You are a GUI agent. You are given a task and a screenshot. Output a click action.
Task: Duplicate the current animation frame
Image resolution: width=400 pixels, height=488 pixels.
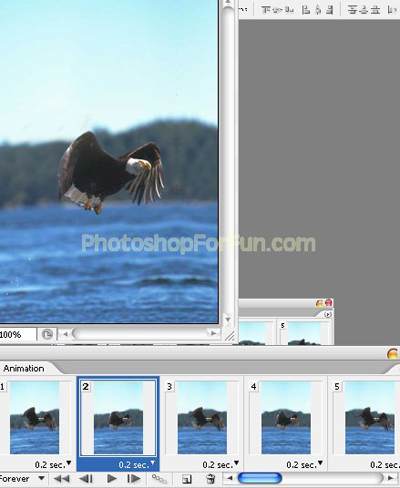[x=187, y=479]
